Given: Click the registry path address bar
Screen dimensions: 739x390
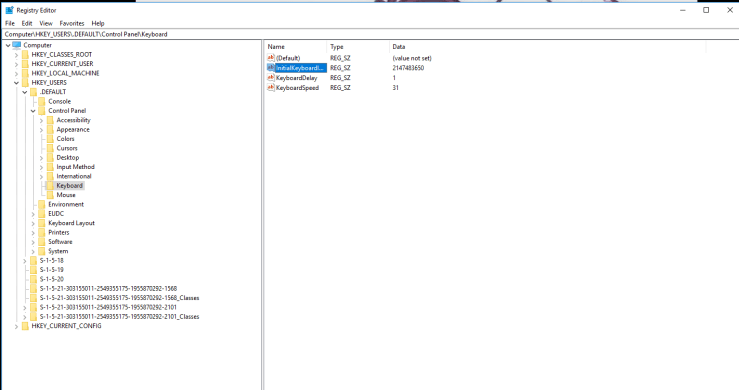Looking at the screenshot, I should [x=370, y=34].
